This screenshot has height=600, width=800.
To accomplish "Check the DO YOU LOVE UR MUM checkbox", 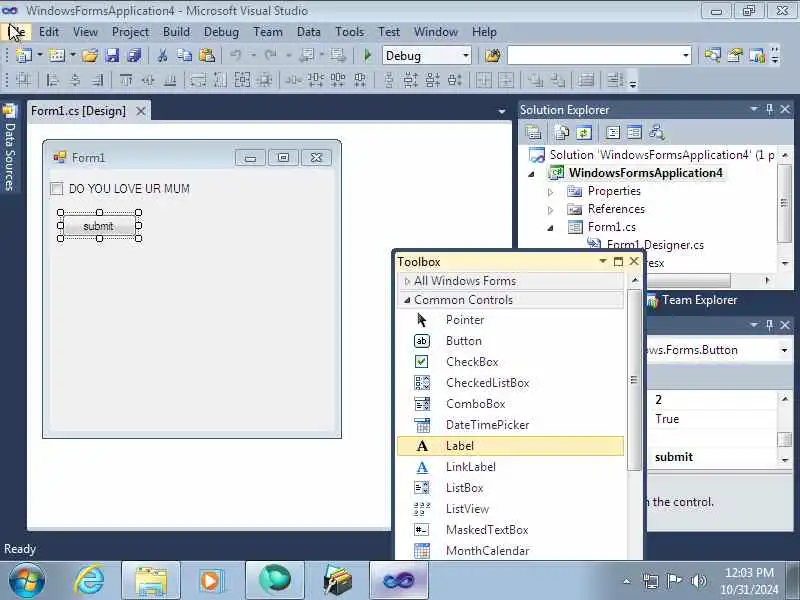I will 57,189.
